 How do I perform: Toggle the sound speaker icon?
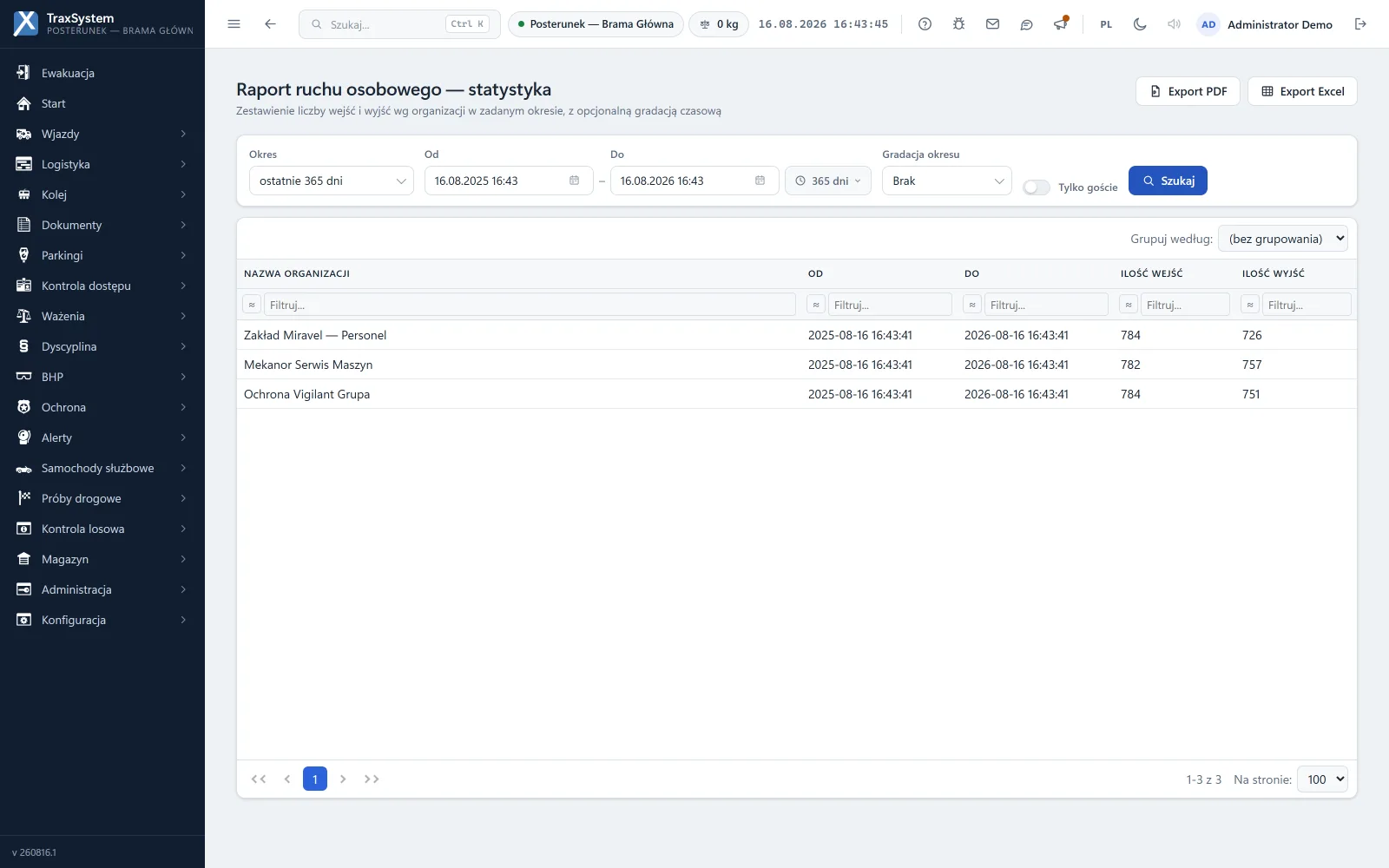1174,24
